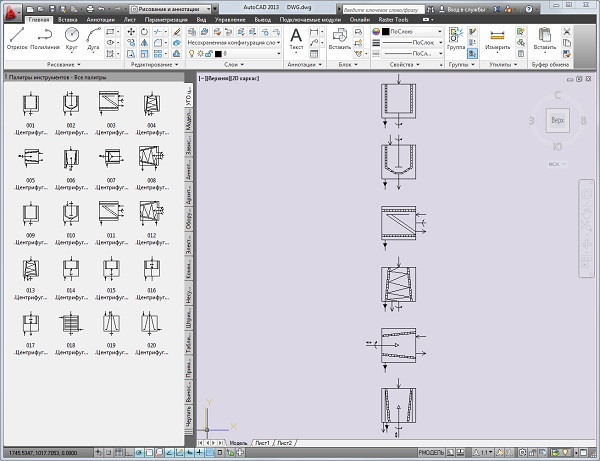Viewport: 600px width, 461px height.
Task: Choose palette symbol 018 Центрифуга
Action: (71, 323)
